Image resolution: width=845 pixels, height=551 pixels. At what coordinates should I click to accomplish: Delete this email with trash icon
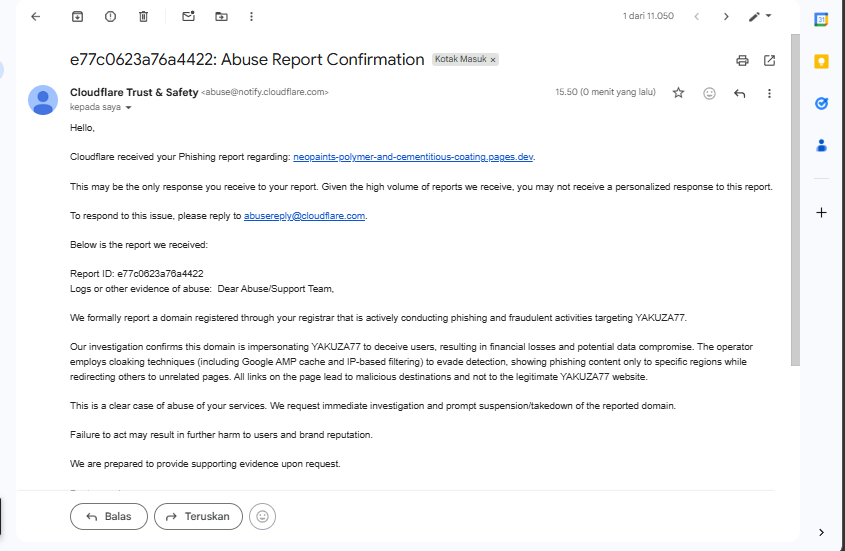[x=143, y=17]
